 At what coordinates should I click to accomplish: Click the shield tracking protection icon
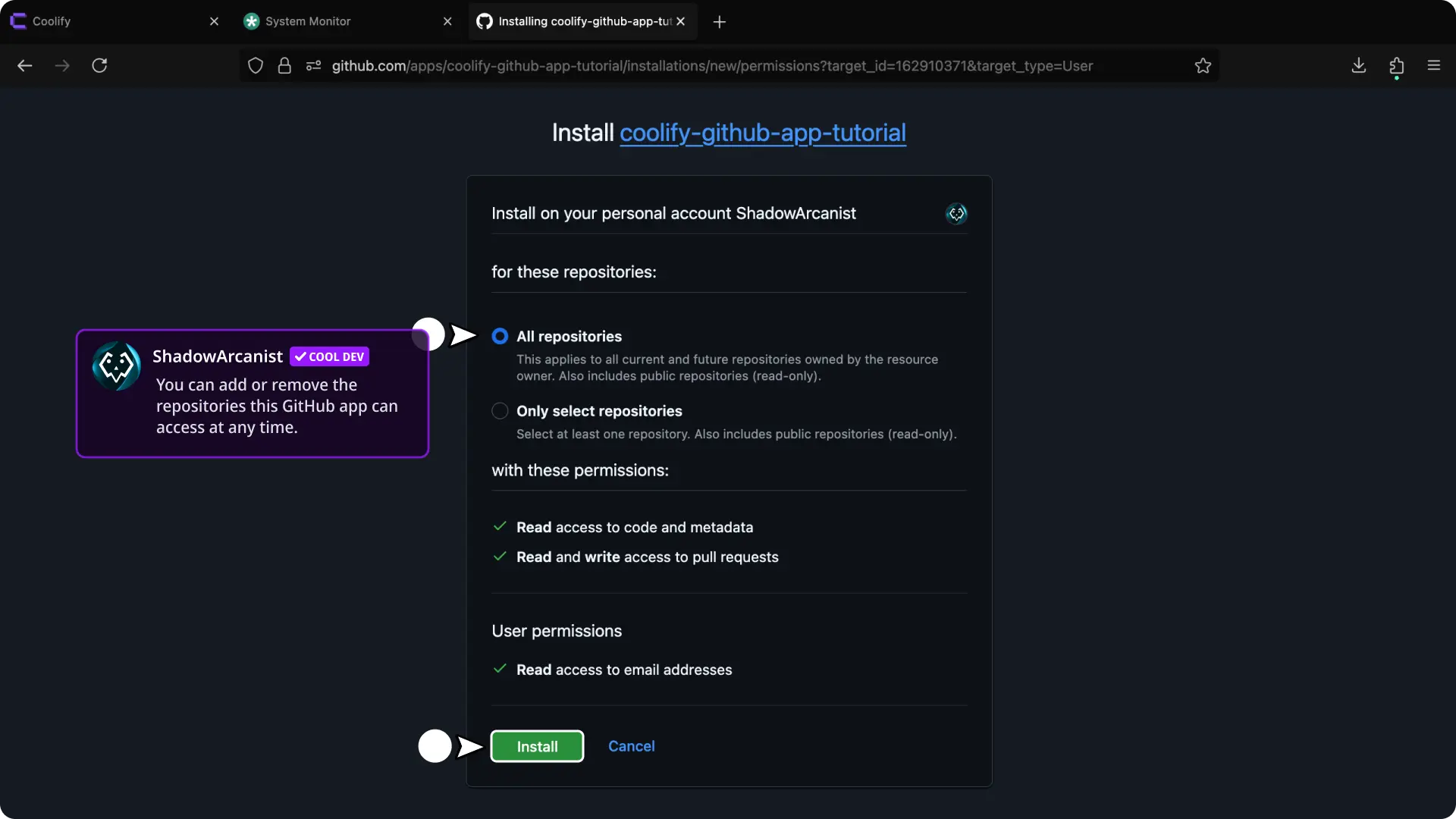256,66
